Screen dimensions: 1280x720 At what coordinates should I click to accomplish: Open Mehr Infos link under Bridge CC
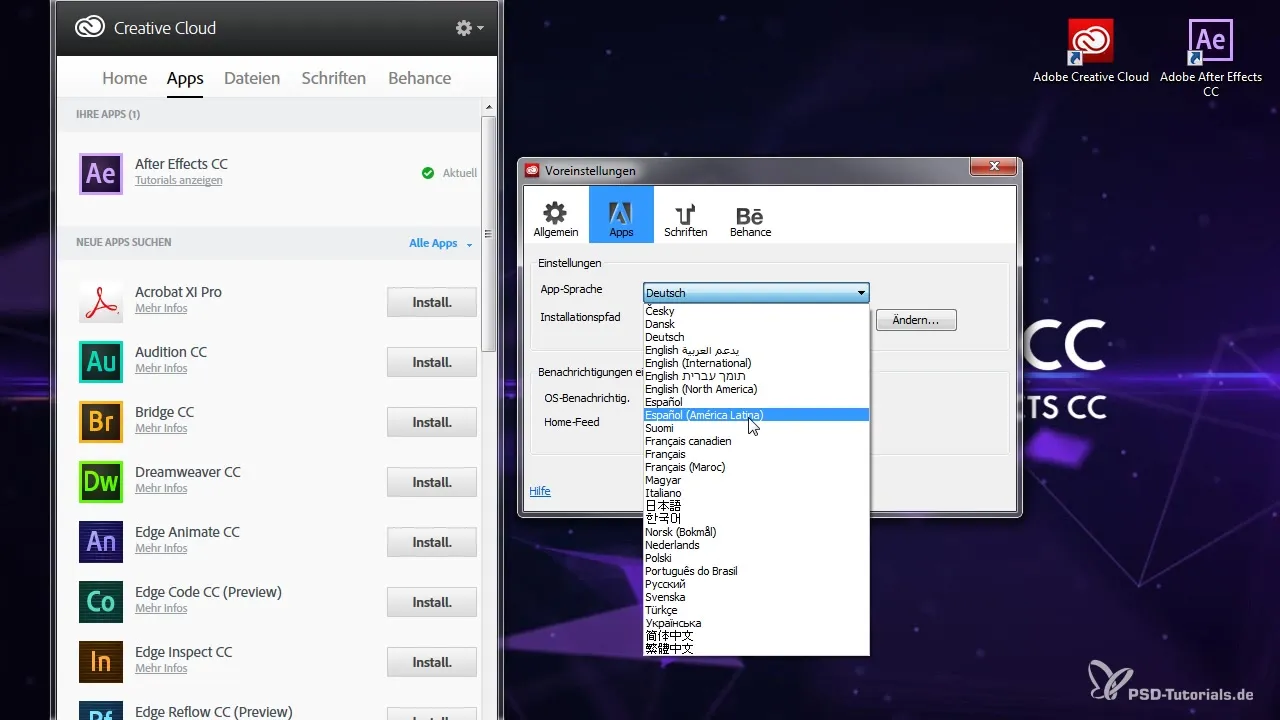click(x=161, y=429)
